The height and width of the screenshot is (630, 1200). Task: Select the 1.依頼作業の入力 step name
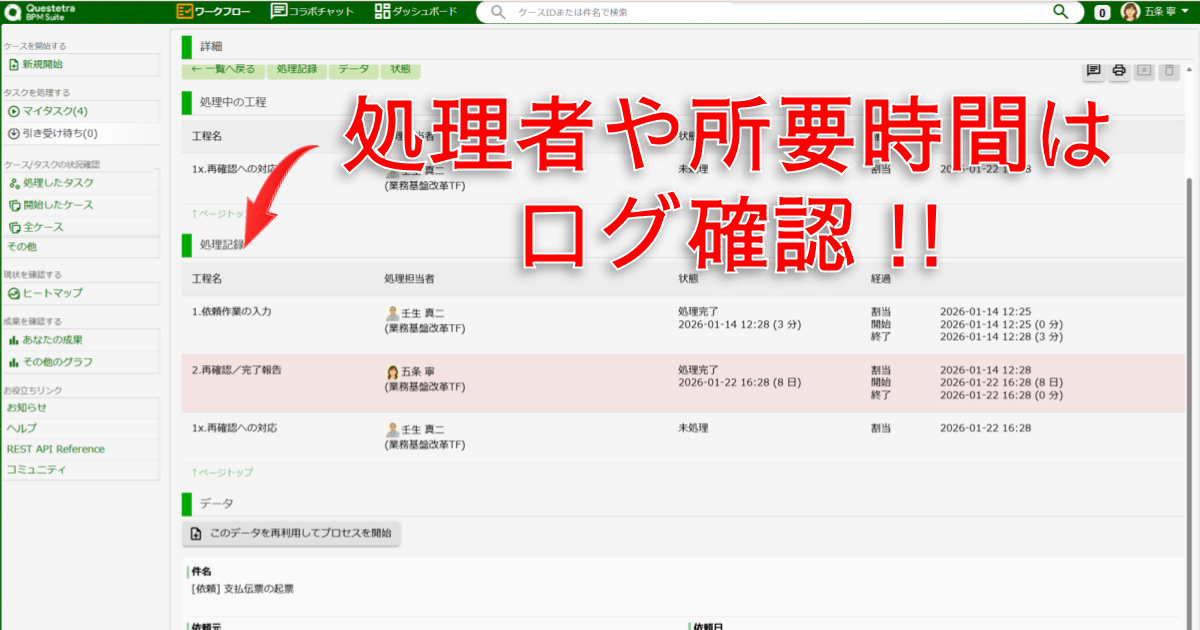coord(231,311)
